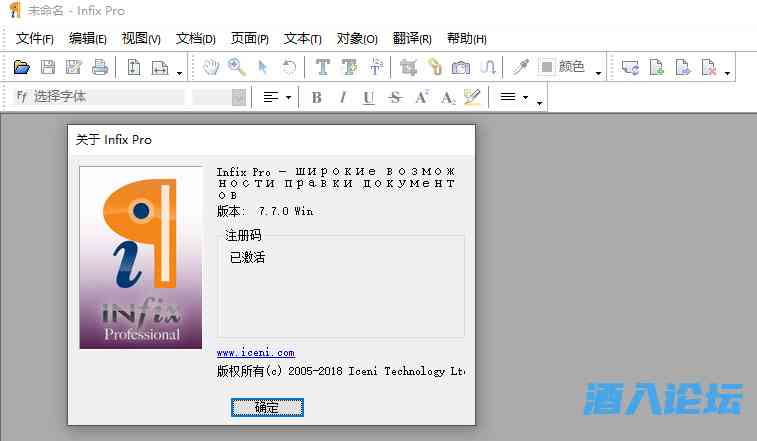Select the Zoom magnifier tool
757x441 pixels.
pos(237,67)
